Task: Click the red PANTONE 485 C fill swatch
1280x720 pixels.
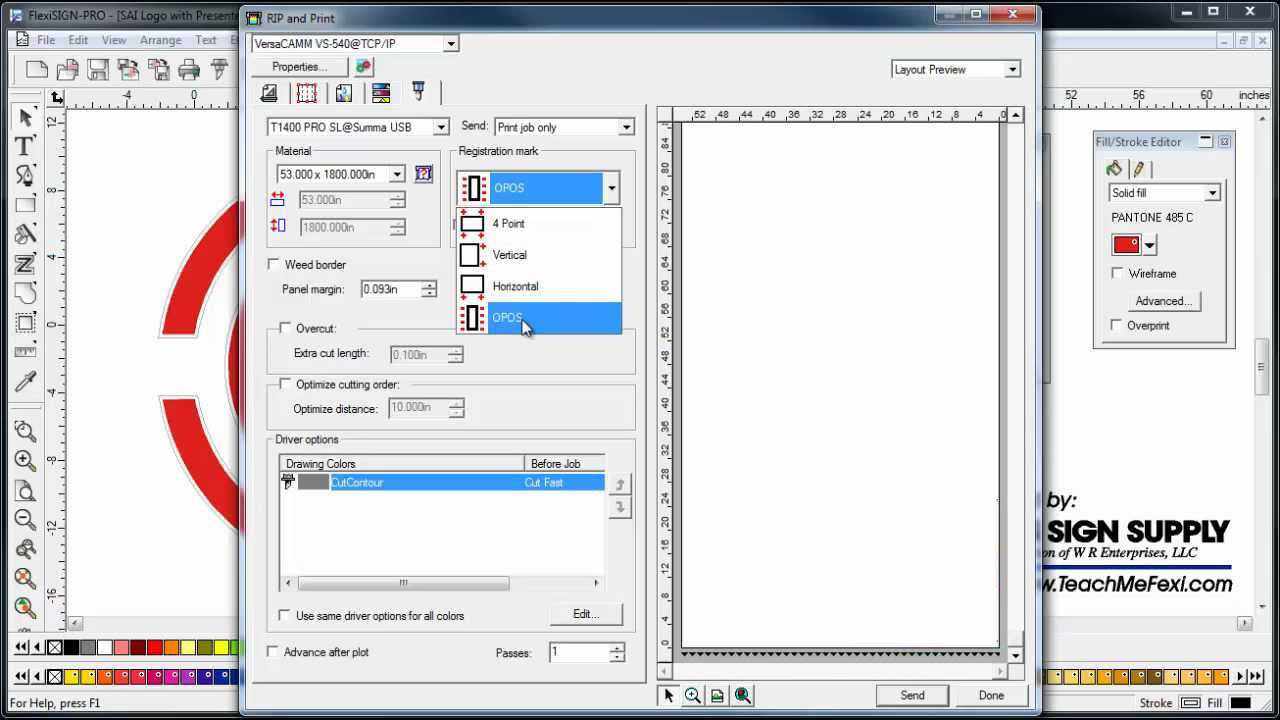Action: [1126, 245]
